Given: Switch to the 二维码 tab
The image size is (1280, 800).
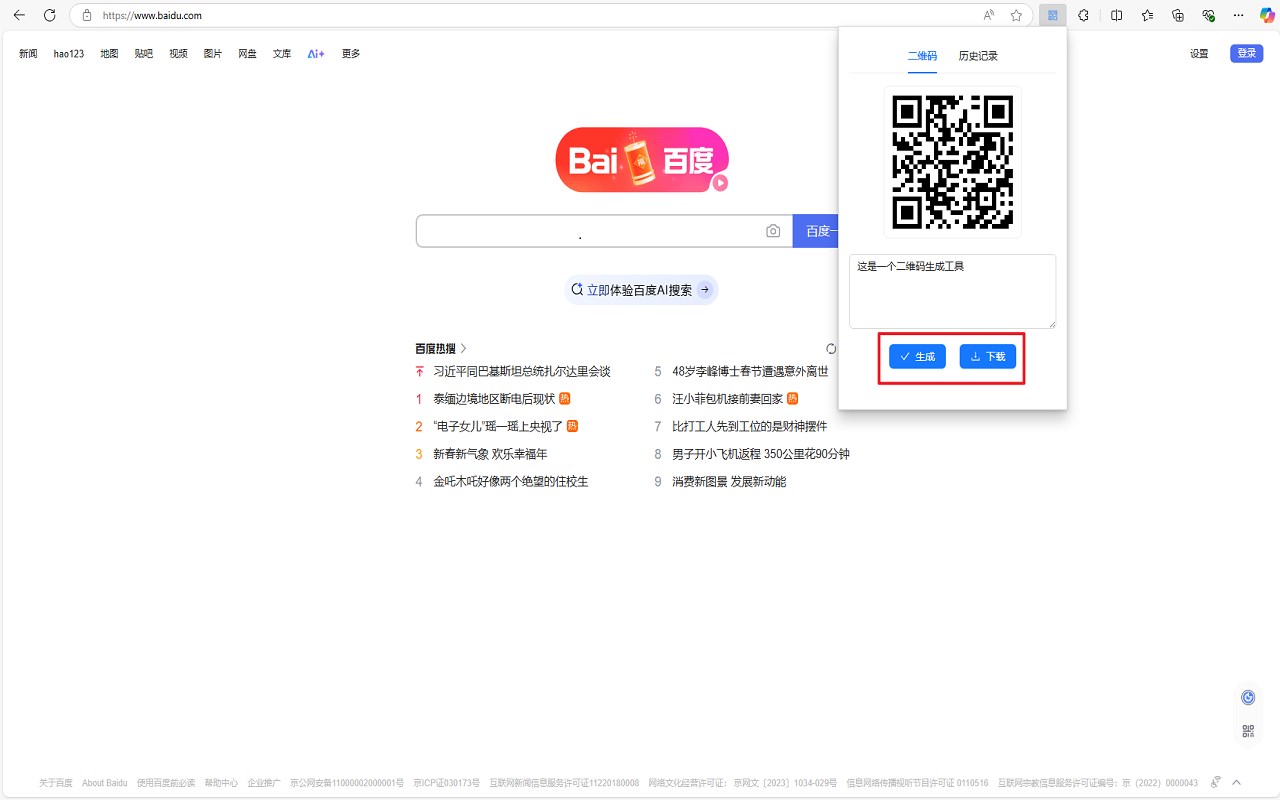Looking at the screenshot, I should tap(922, 56).
